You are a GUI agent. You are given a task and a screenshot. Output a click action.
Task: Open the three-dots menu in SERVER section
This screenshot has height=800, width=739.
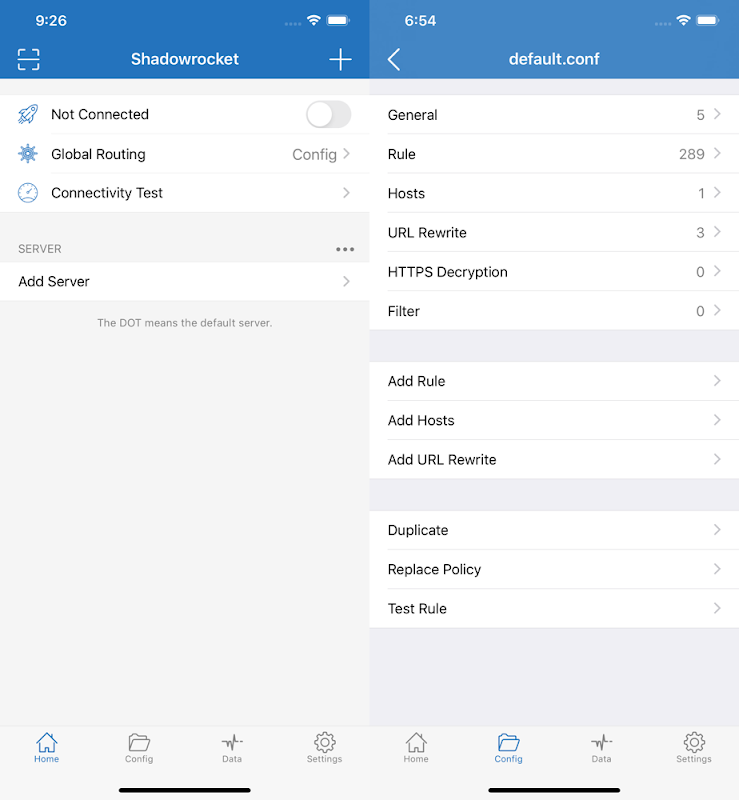(x=345, y=249)
